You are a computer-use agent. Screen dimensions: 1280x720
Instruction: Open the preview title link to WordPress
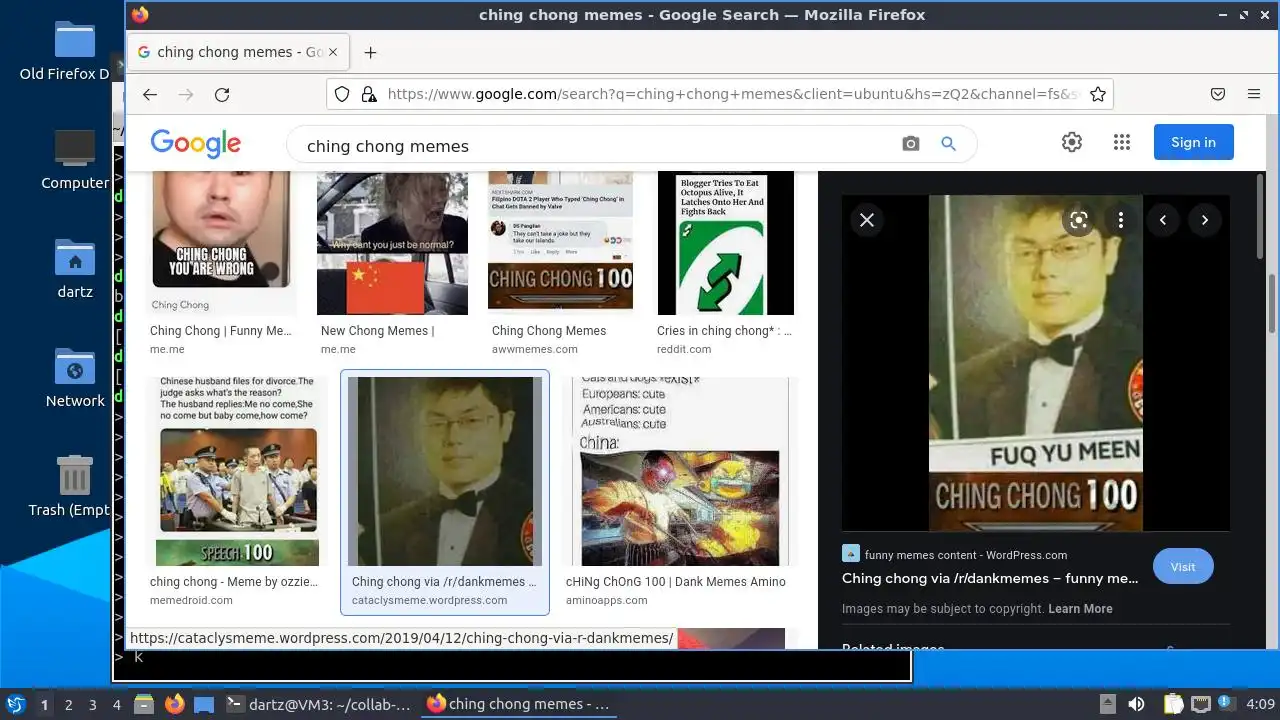(990, 578)
